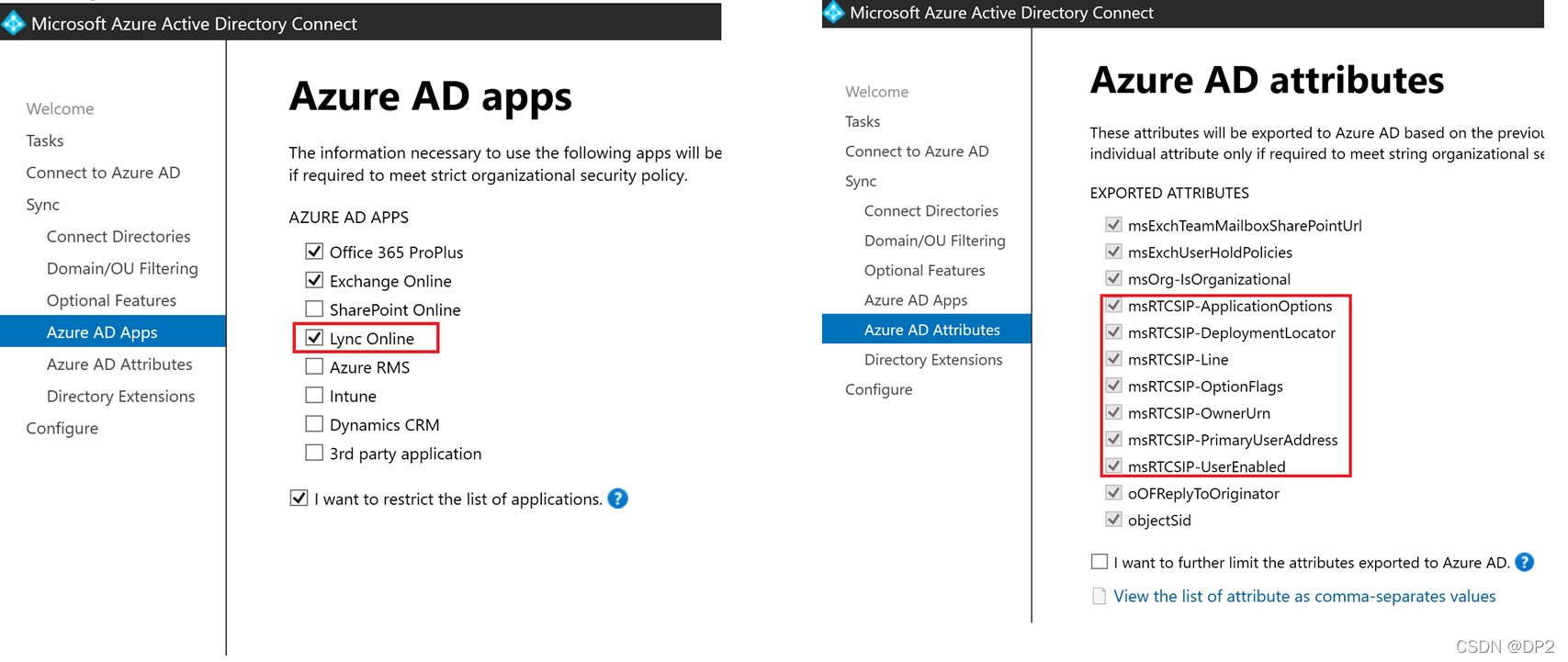Uncheck the Office 365 ProPlus checkbox
Image resolution: width=1568 pixels, height=662 pixels.
(x=314, y=252)
